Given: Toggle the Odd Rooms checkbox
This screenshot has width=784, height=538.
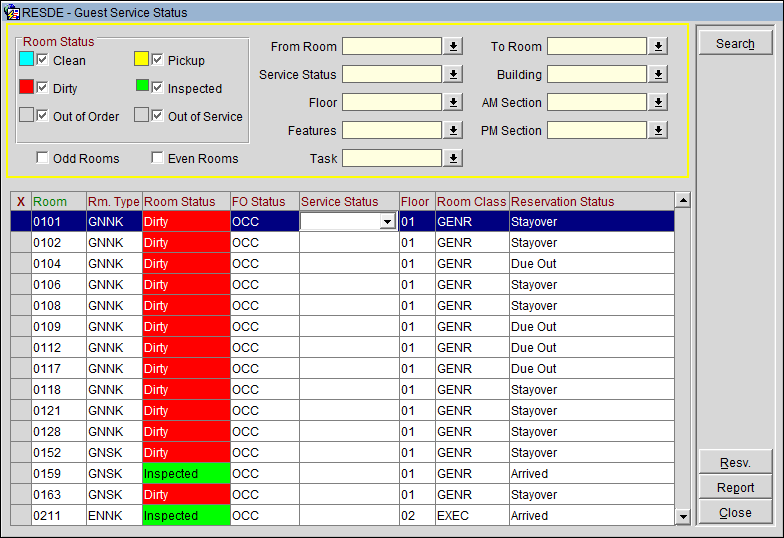Looking at the screenshot, I should [43, 158].
